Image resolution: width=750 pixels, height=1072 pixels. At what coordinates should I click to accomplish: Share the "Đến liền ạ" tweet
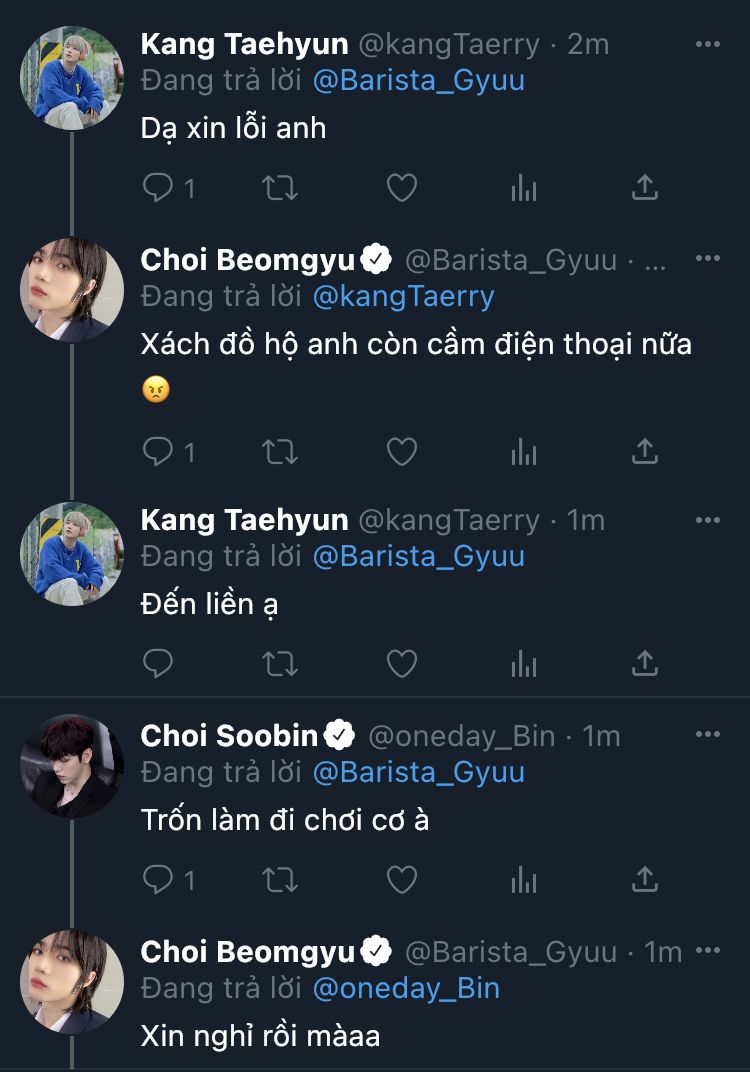pos(645,662)
